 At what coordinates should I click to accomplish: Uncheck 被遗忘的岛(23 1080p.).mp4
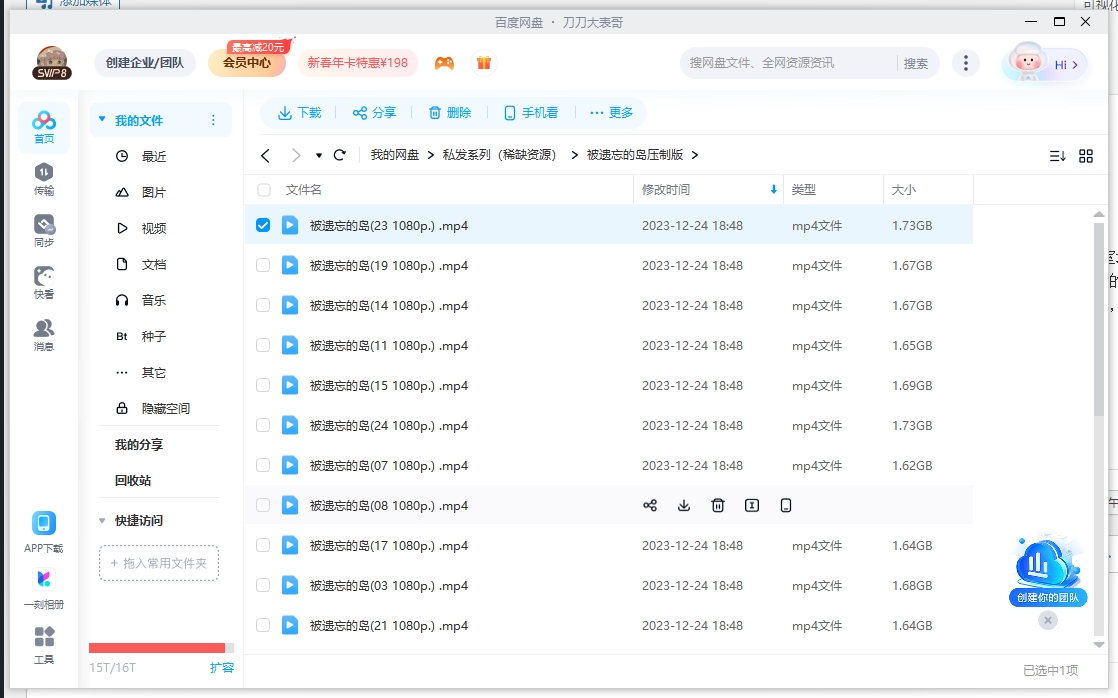[263, 226]
